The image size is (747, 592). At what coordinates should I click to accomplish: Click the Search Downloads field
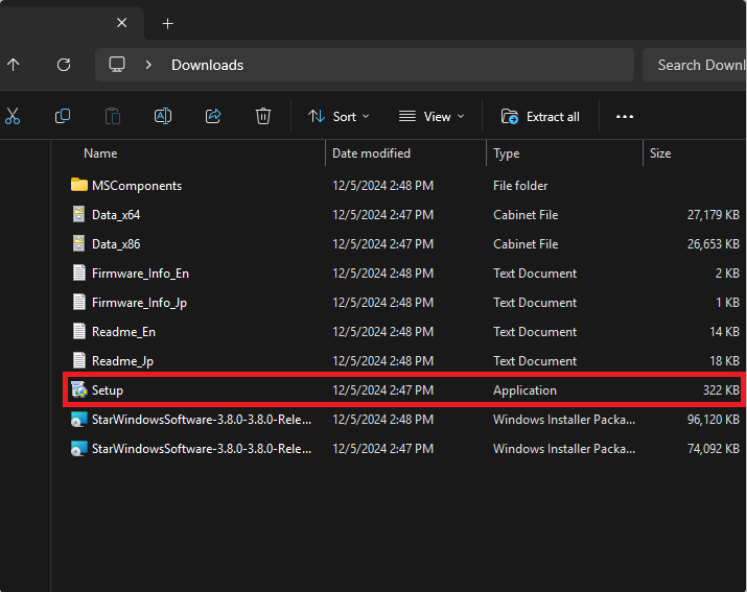[x=695, y=65]
